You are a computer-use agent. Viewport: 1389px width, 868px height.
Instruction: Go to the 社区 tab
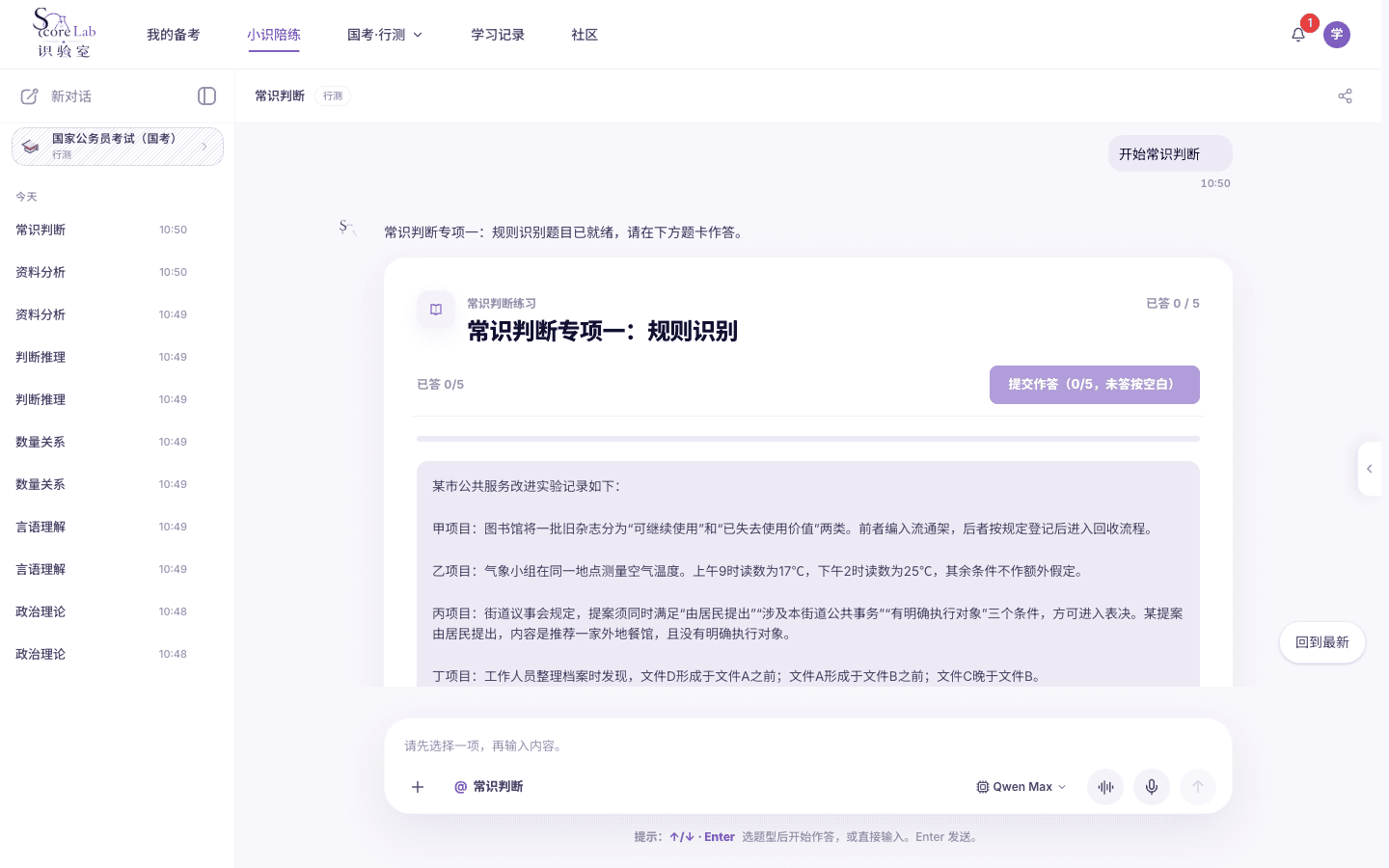tap(585, 35)
